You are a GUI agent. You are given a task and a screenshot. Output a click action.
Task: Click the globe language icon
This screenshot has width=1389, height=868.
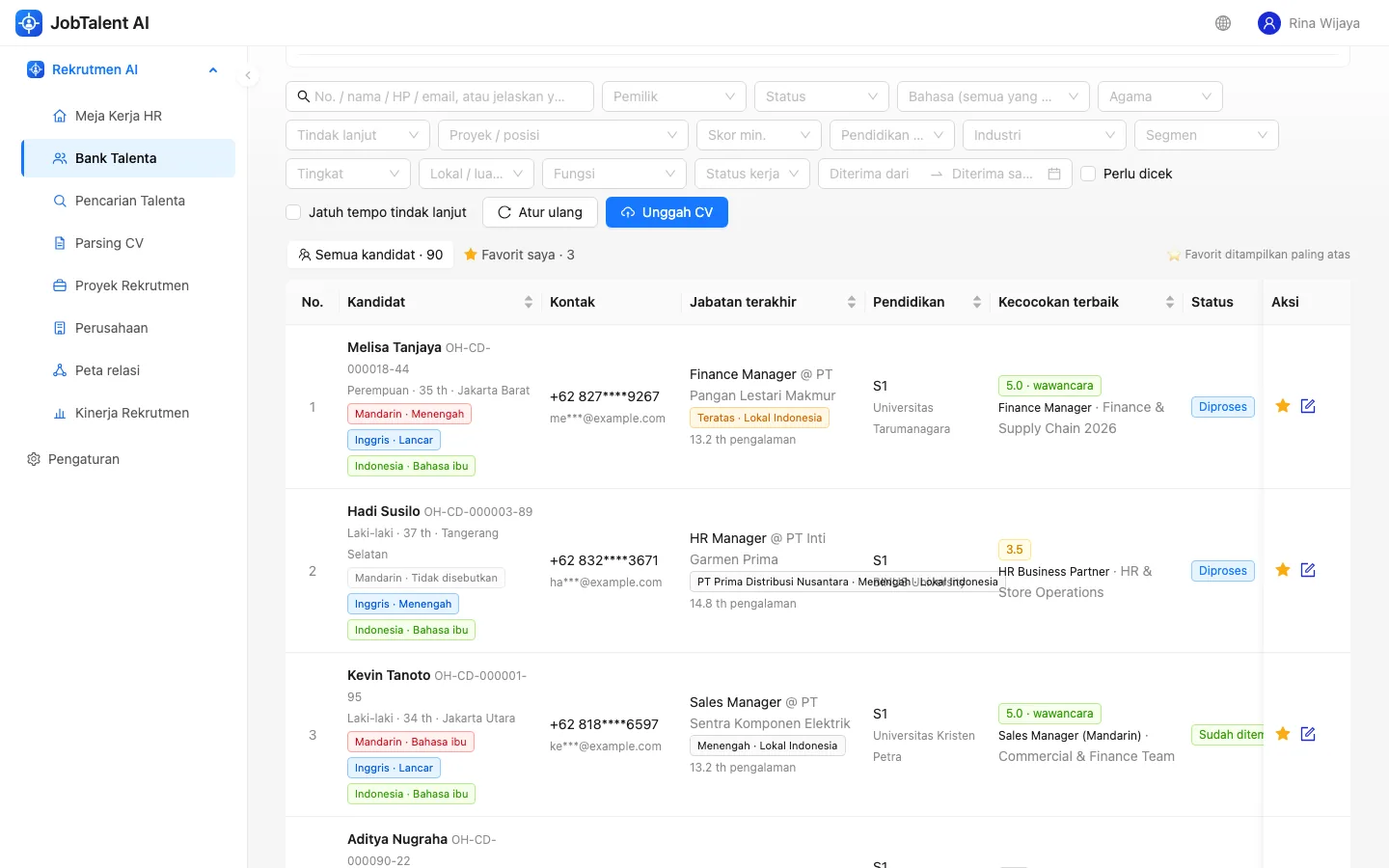coord(1223,23)
